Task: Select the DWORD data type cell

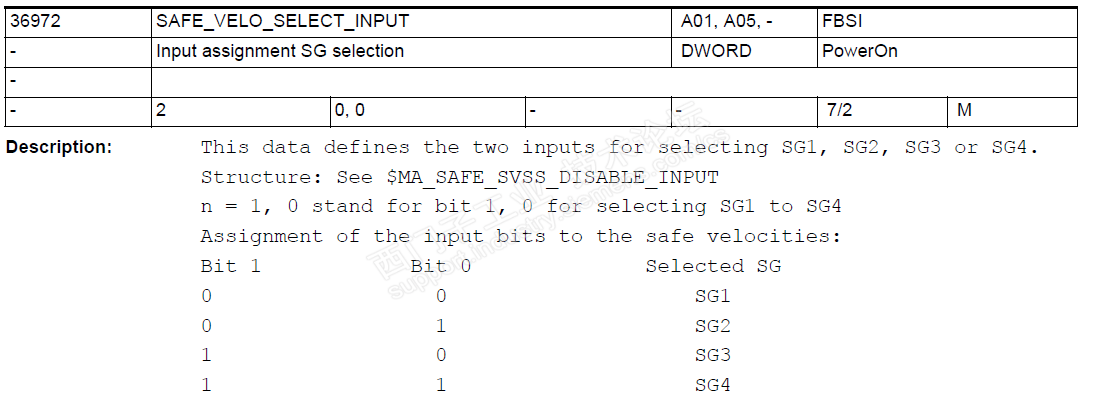Action: [716, 51]
